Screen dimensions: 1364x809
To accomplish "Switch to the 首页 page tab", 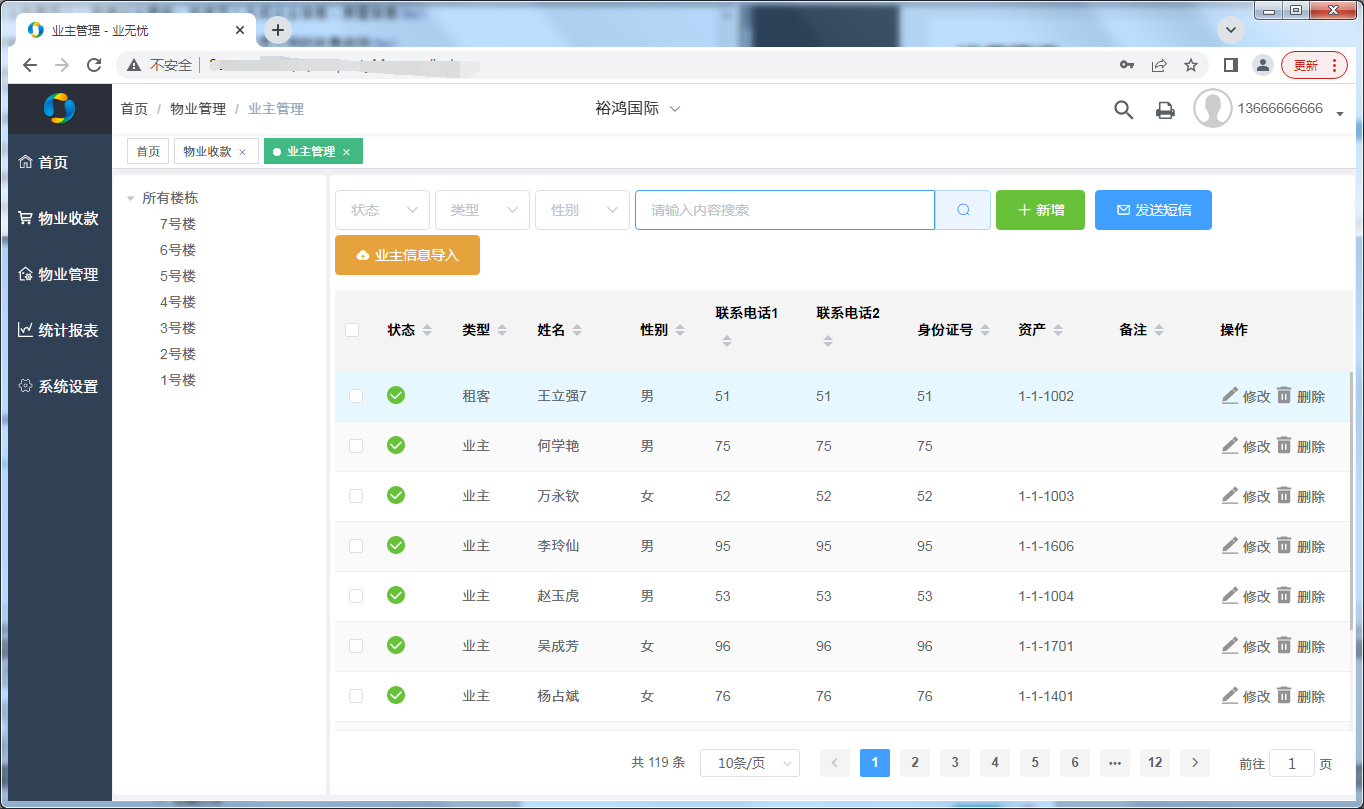I will point(148,151).
